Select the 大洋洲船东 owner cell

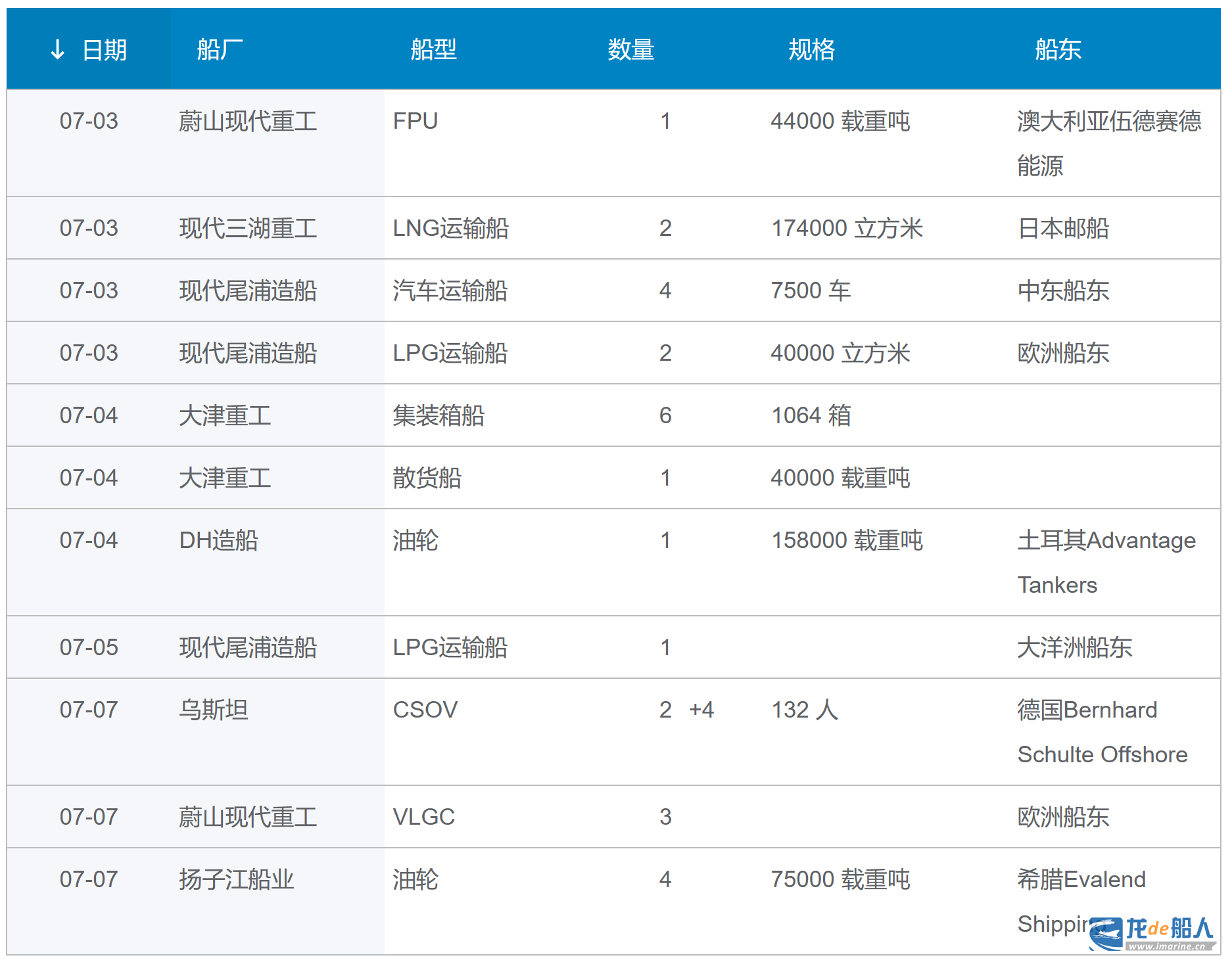(x=1074, y=648)
